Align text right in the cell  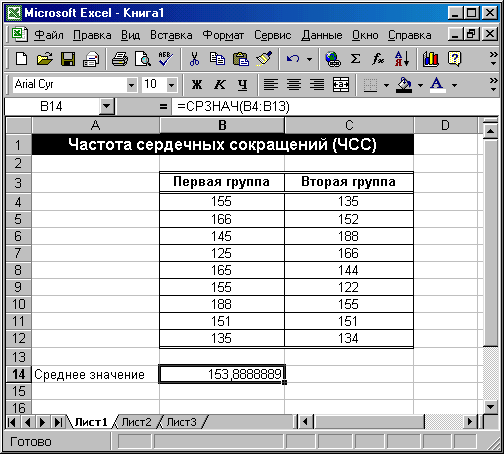click(x=317, y=84)
